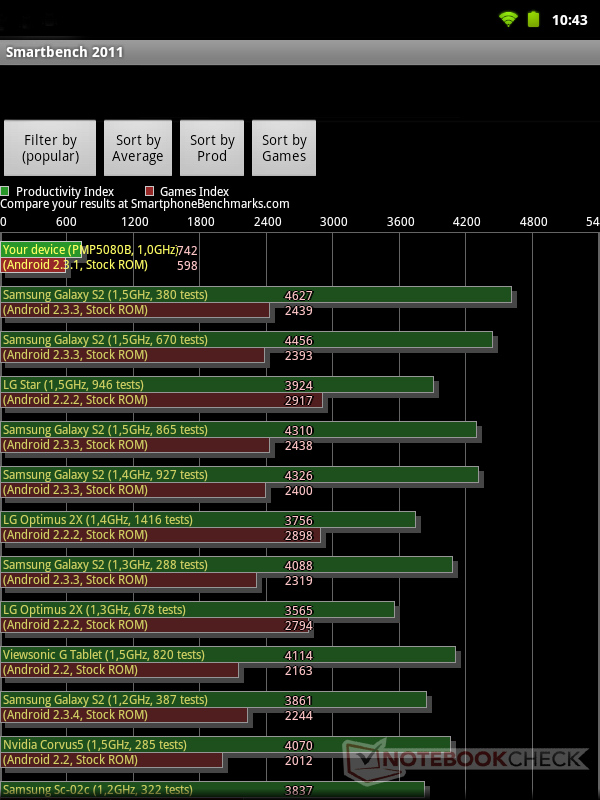Select the Nvidia Corvus5 285 tests row
Viewport: 600px width, 800px height.
coord(226,751)
